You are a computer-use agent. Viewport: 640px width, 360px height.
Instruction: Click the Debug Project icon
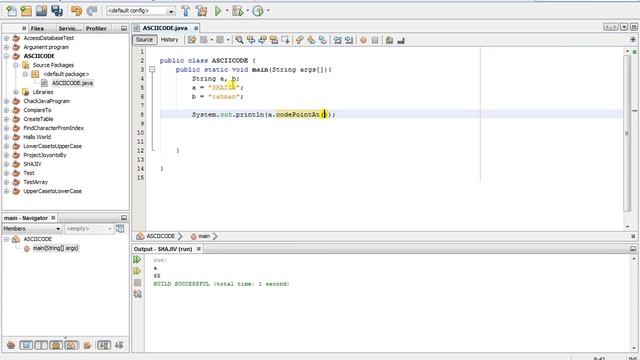click(237, 11)
